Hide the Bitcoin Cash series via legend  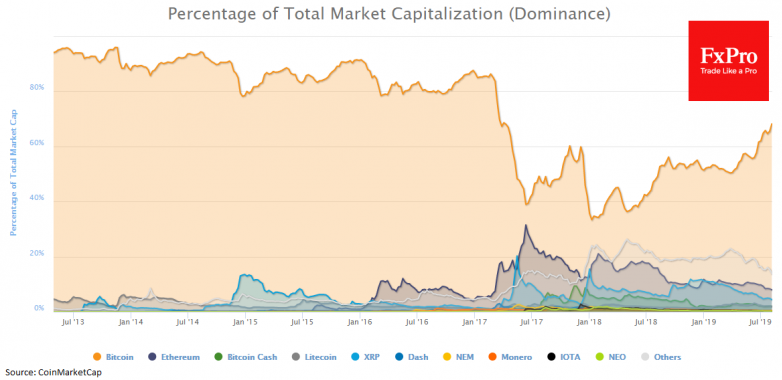(245, 357)
